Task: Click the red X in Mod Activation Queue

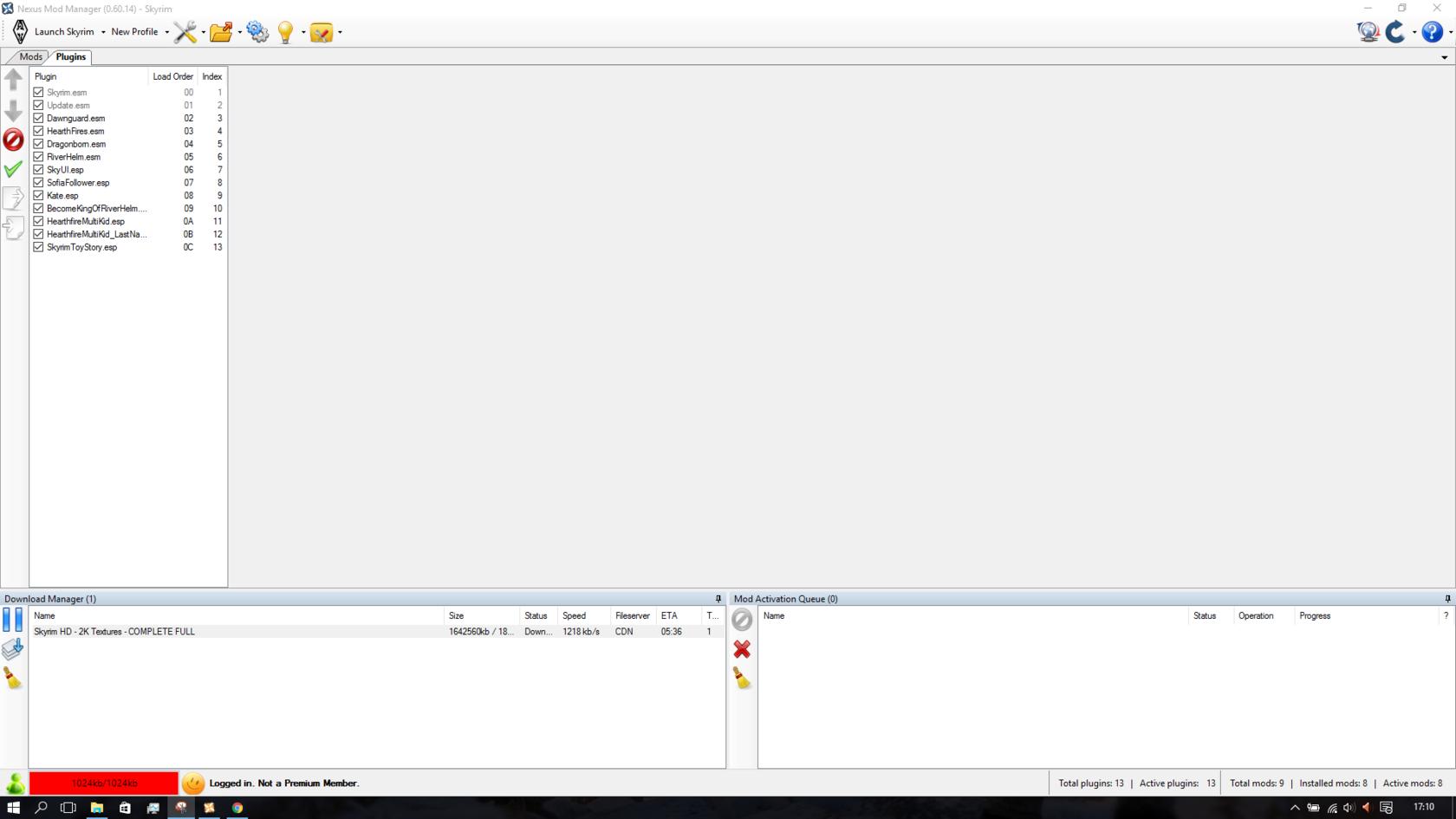Action: 742,649
